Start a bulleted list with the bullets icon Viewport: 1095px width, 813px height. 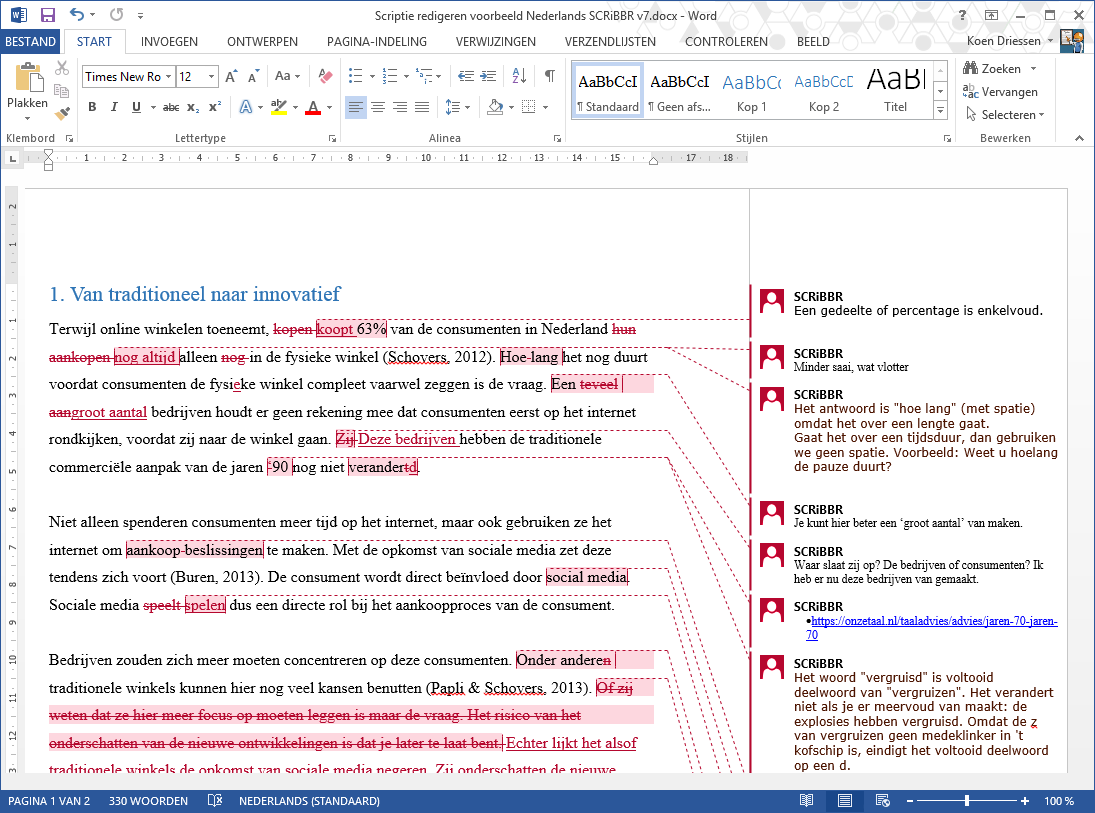[x=355, y=76]
